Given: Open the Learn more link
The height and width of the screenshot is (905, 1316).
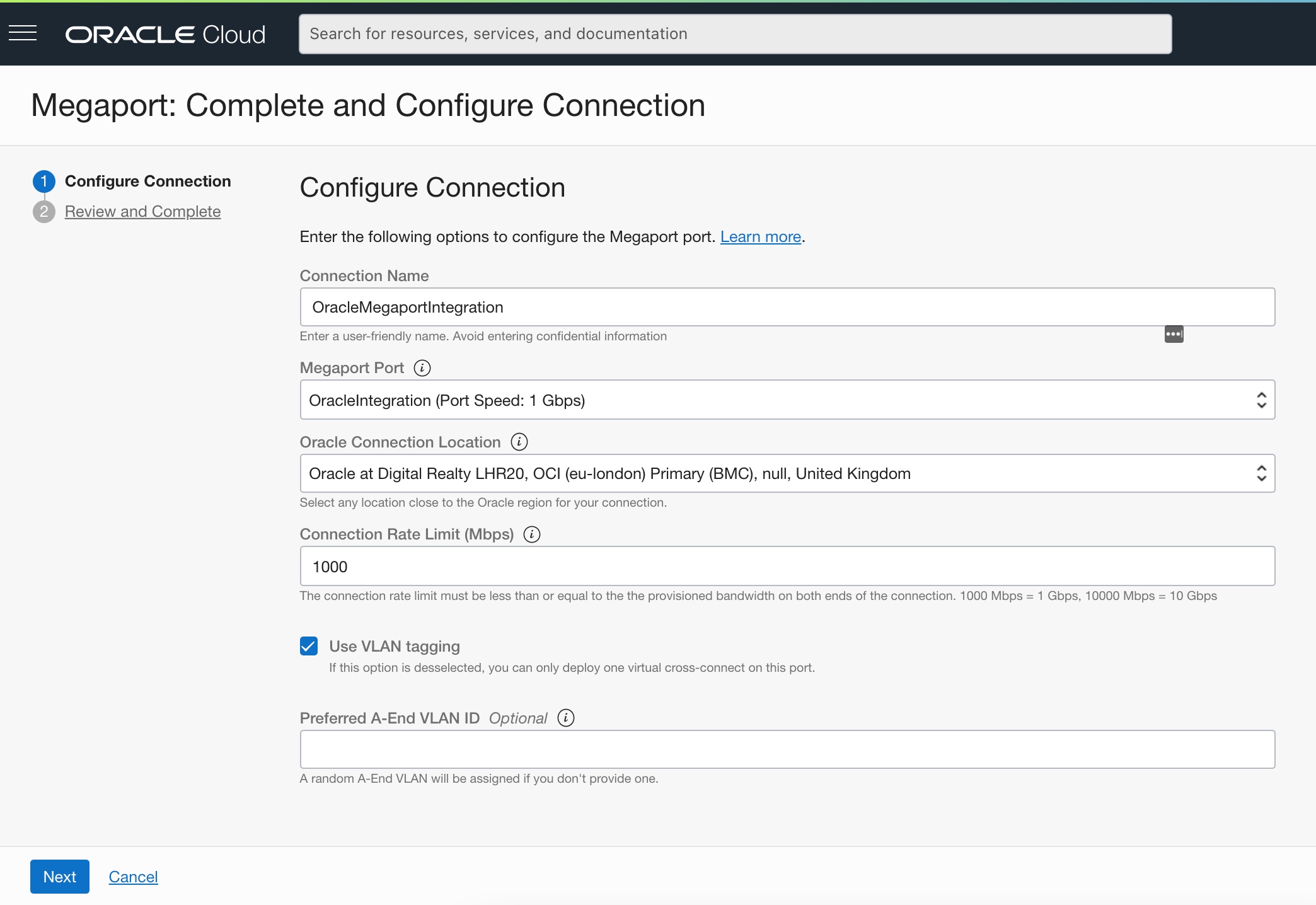Looking at the screenshot, I should (x=760, y=237).
